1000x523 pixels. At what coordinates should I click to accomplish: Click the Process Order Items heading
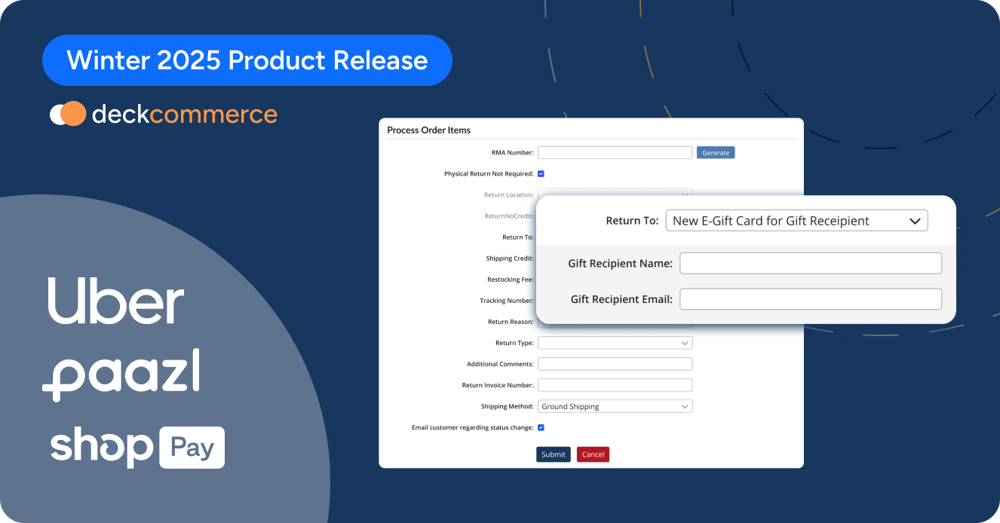[428, 130]
